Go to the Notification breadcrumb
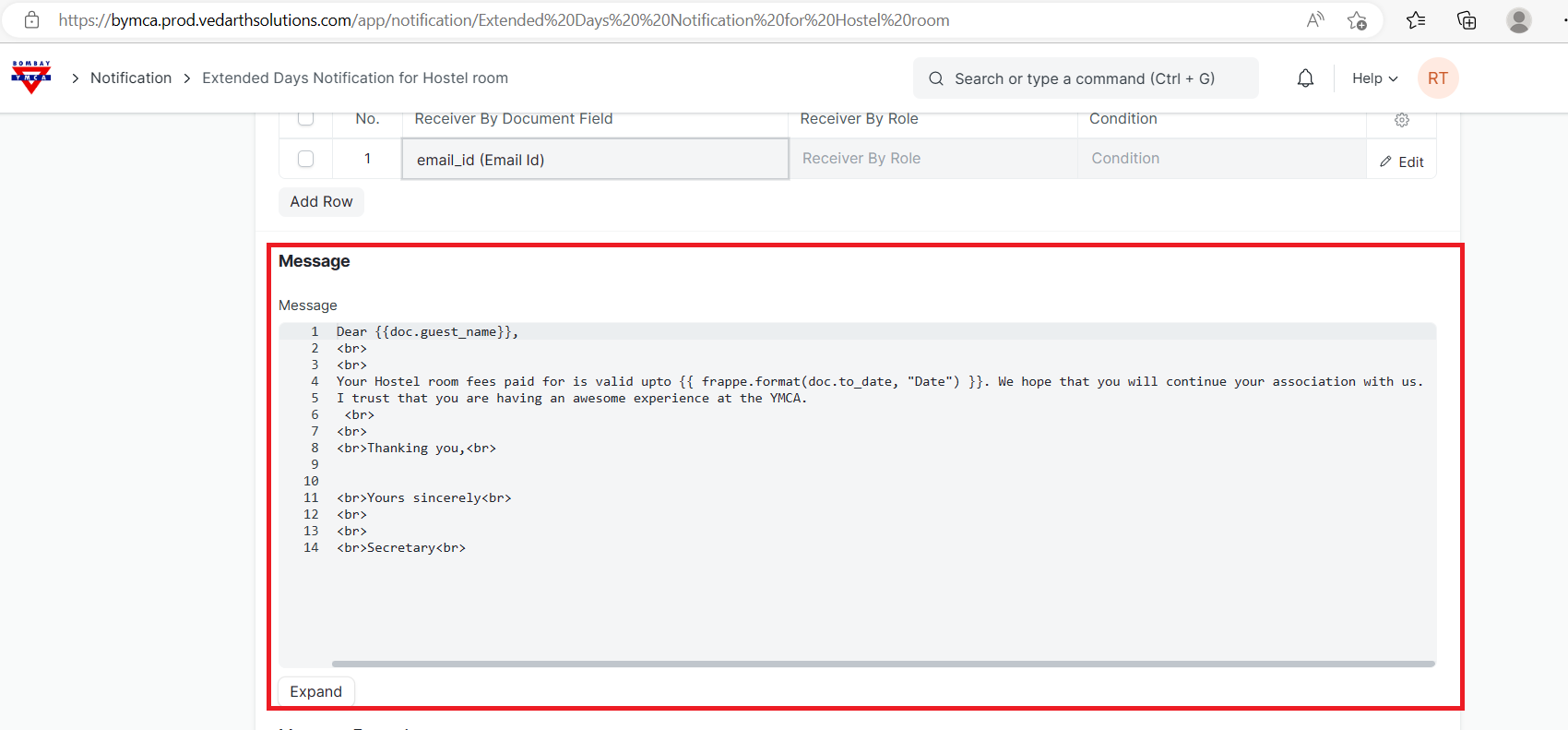The image size is (1568, 730). (131, 78)
